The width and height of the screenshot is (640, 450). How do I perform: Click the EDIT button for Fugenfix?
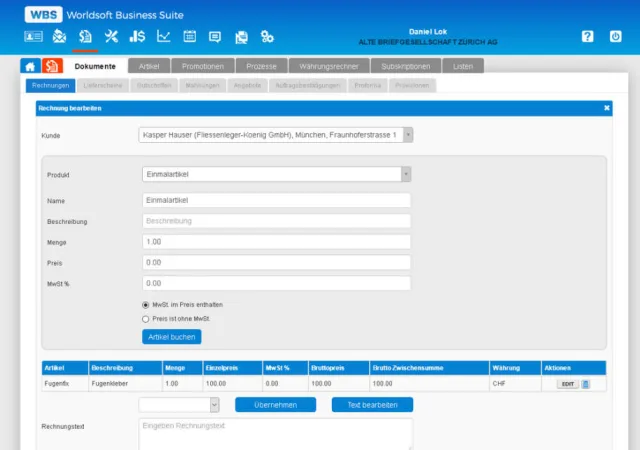567,383
